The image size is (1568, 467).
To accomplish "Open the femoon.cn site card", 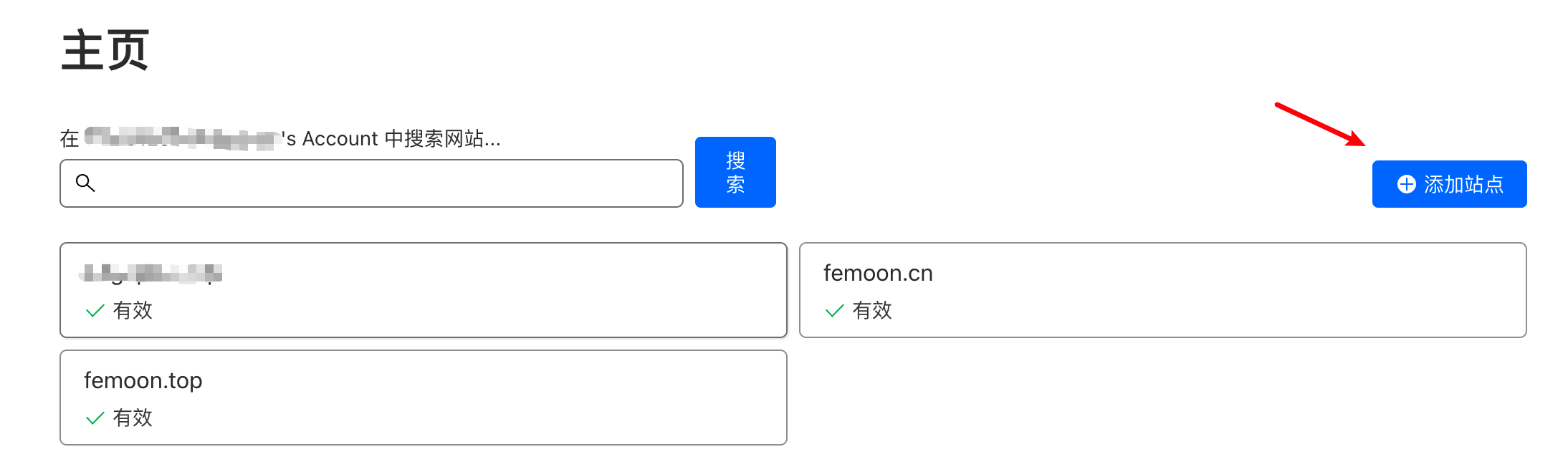I will (1162, 289).
